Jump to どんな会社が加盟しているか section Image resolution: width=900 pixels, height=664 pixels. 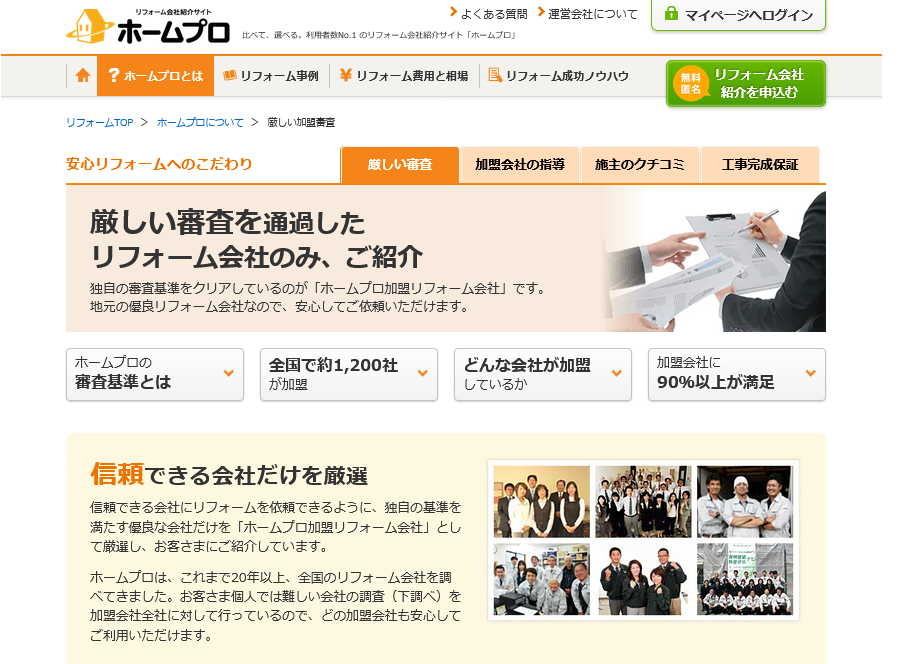543,374
